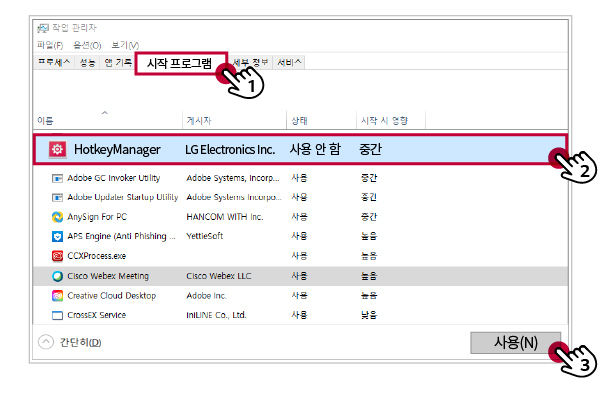Click publisher IniLINE Co., Ltd.
Viewport: 601px width, 393px height.
(216, 315)
